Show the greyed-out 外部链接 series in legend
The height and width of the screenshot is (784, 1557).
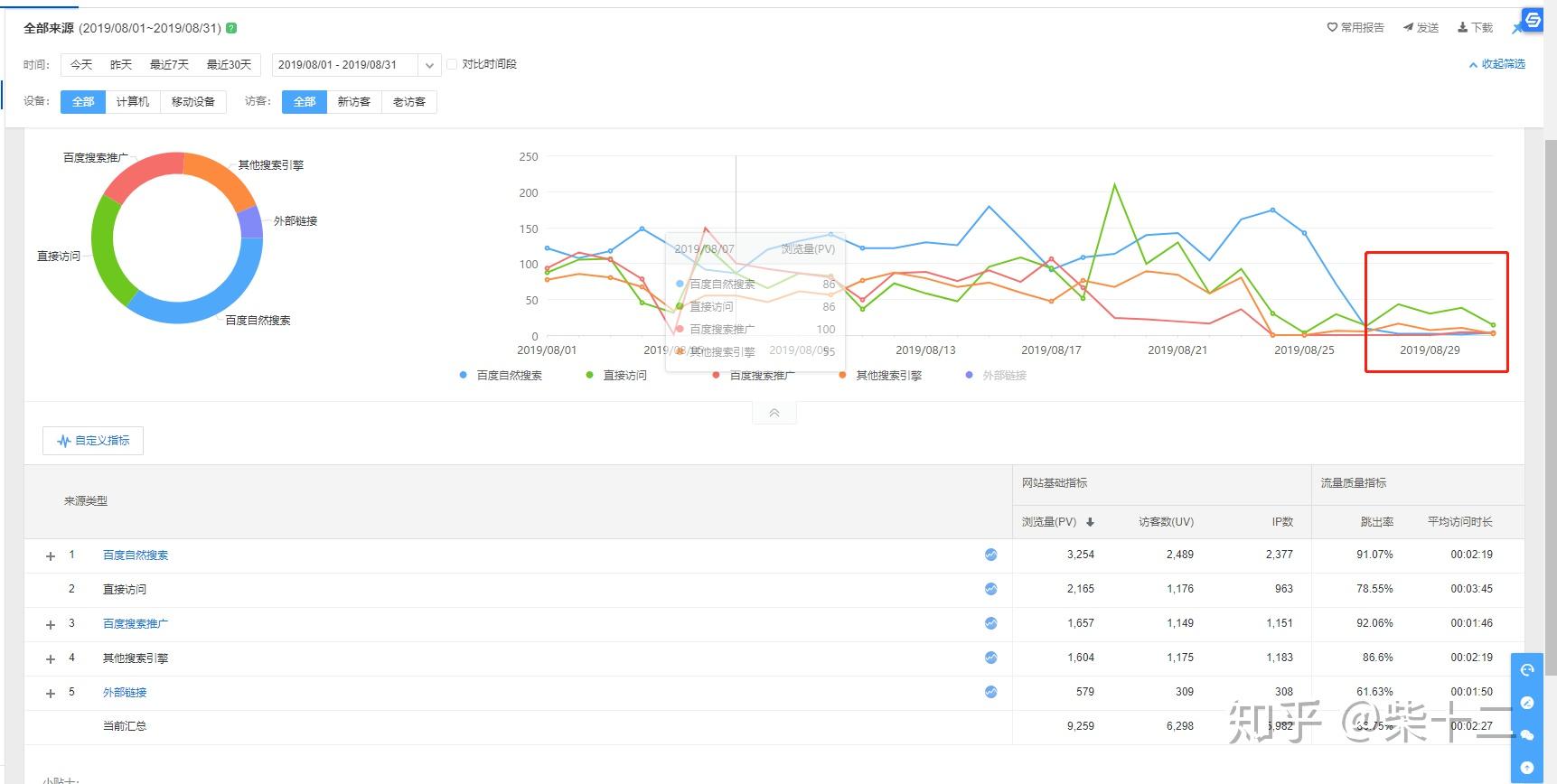(x=996, y=376)
